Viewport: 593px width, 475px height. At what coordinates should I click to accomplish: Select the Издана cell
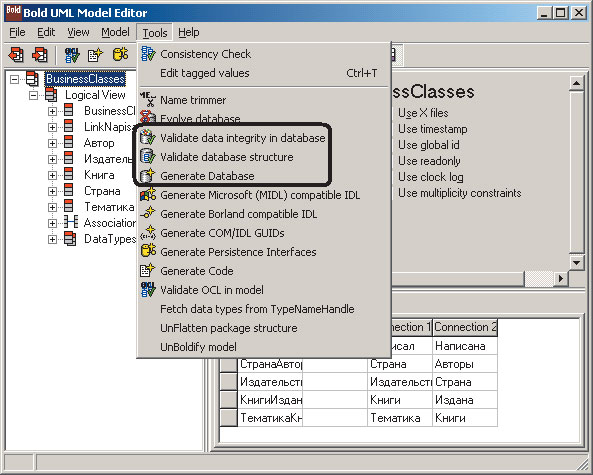465,400
